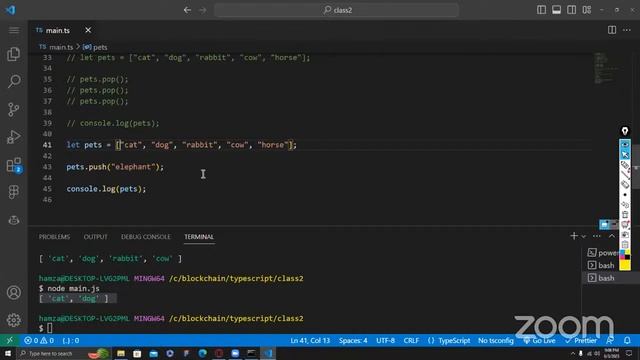Switch to the DEBUG CONSOLE tab
The width and height of the screenshot is (640, 360).
point(146,237)
